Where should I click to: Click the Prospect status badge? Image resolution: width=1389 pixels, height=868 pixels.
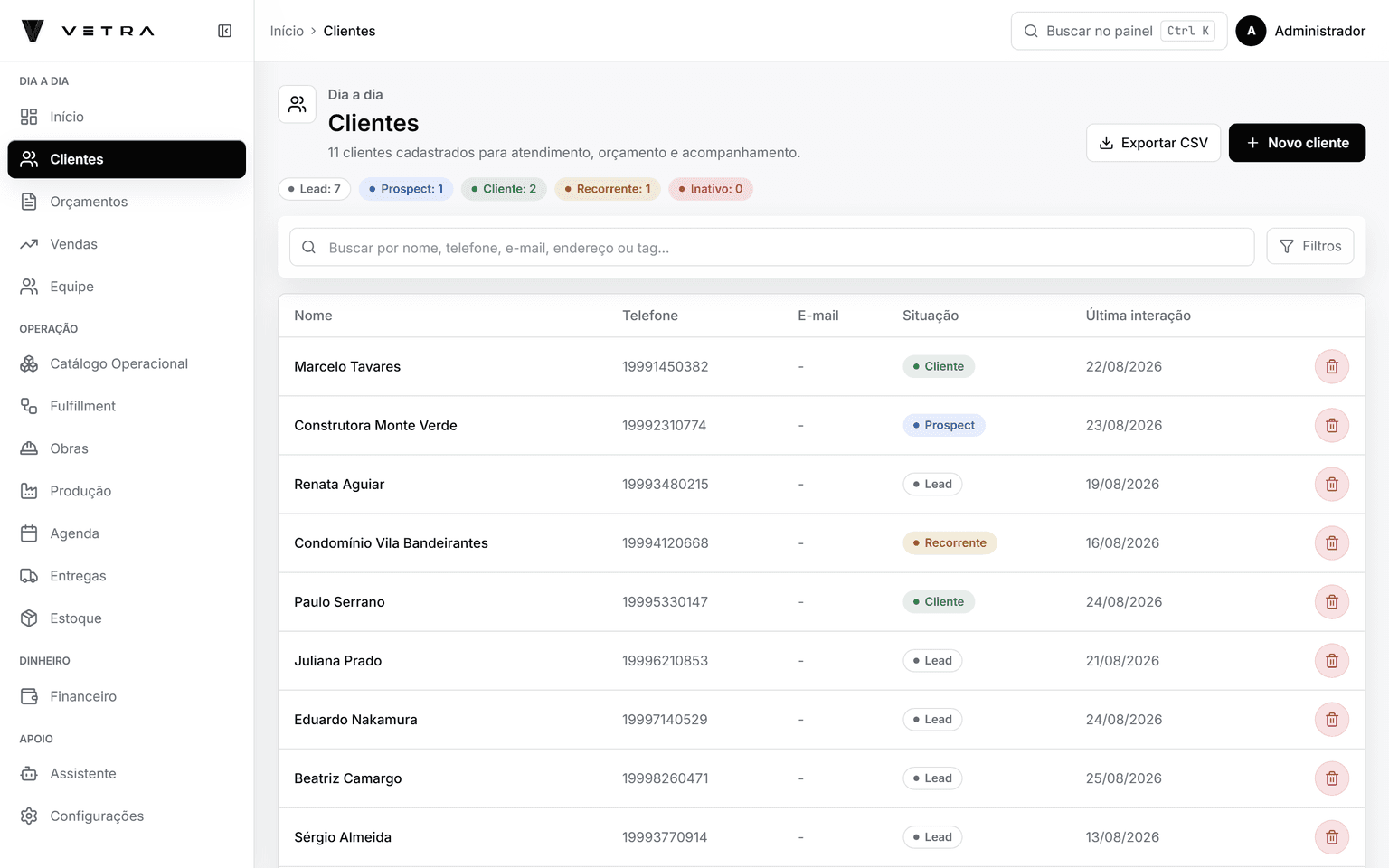(x=944, y=425)
